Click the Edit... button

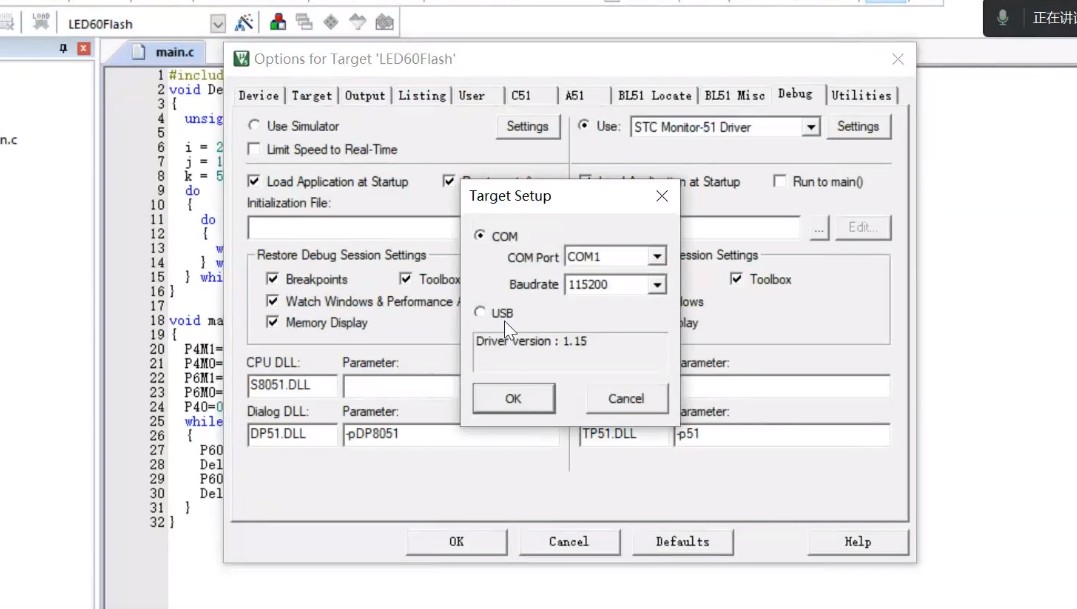click(863, 227)
